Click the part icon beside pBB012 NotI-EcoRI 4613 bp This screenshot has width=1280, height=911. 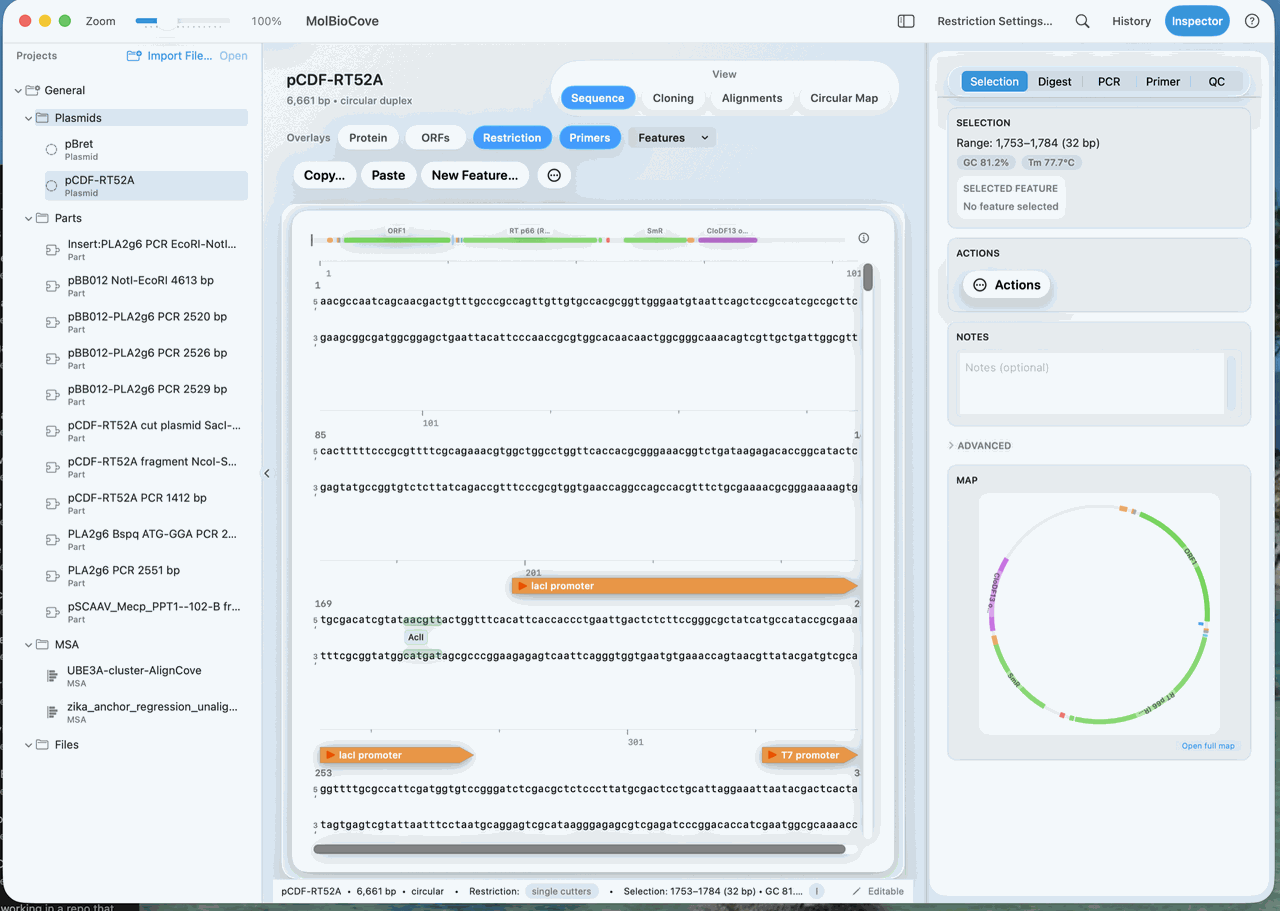pyautogui.click(x=53, y=286)
